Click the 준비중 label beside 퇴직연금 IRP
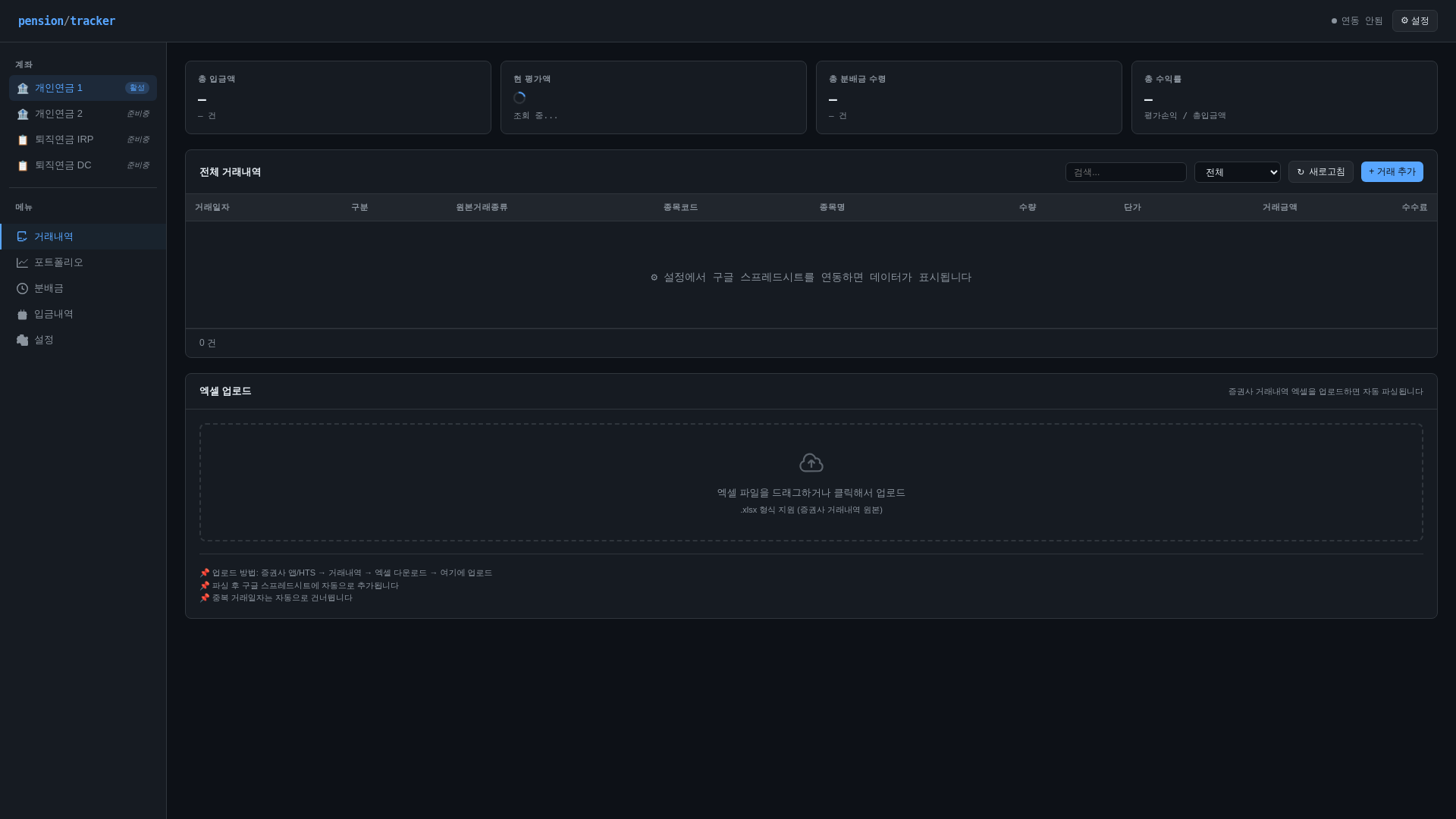 [x=138, y=140]
